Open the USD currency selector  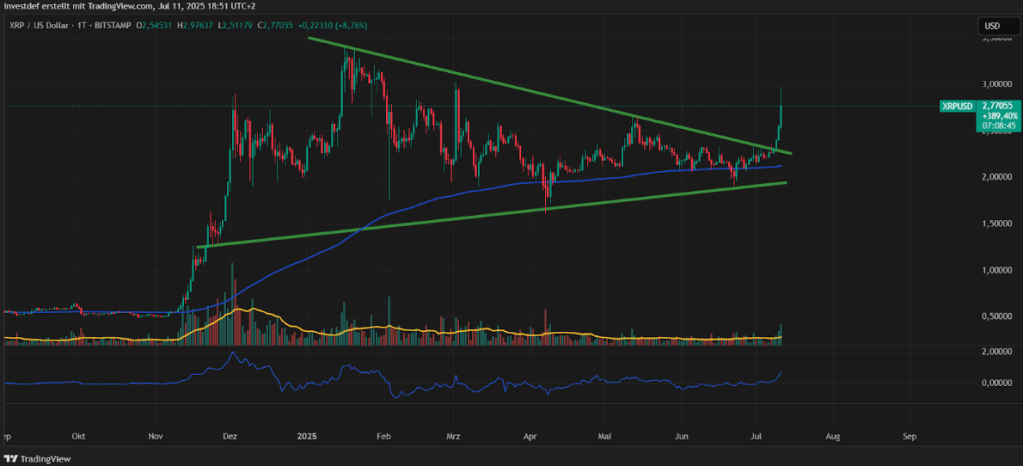(993, 27)
